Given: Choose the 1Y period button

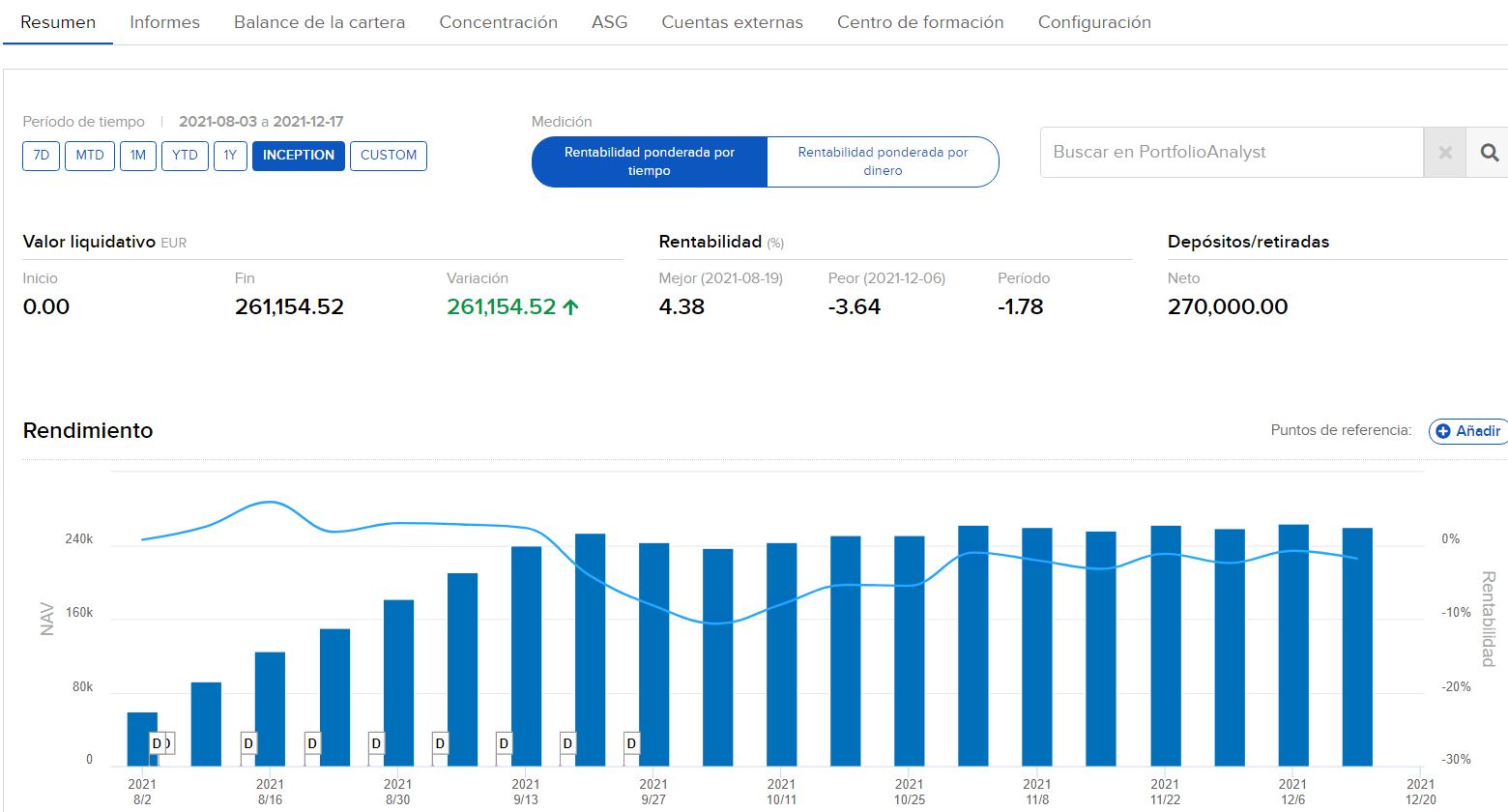Looking at the screenshot, I should click(x=230, y=156).
